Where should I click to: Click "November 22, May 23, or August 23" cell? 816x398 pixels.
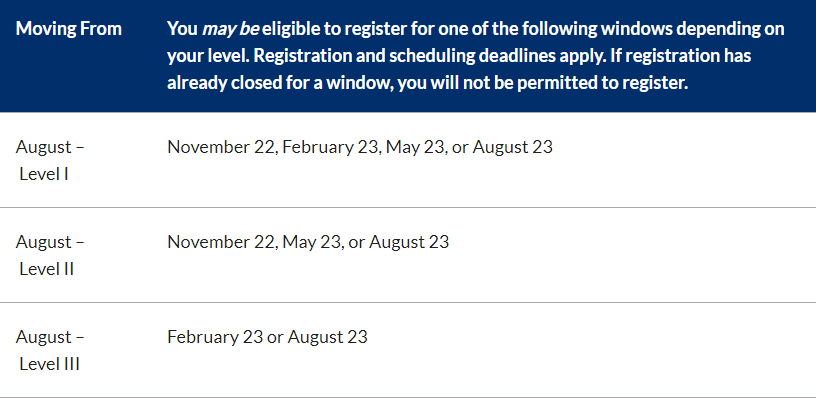(308, 242)
